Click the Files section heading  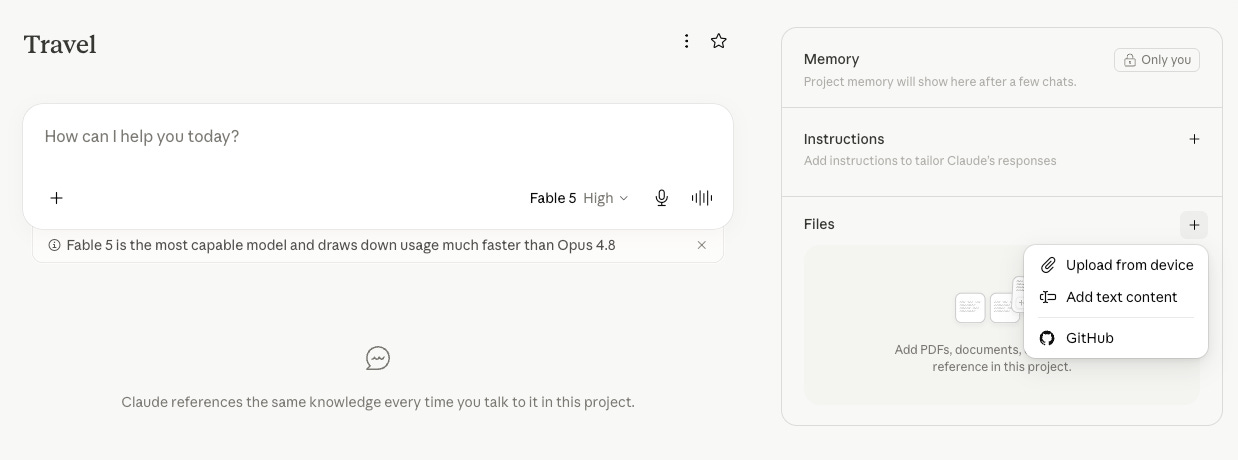point(819,224)
